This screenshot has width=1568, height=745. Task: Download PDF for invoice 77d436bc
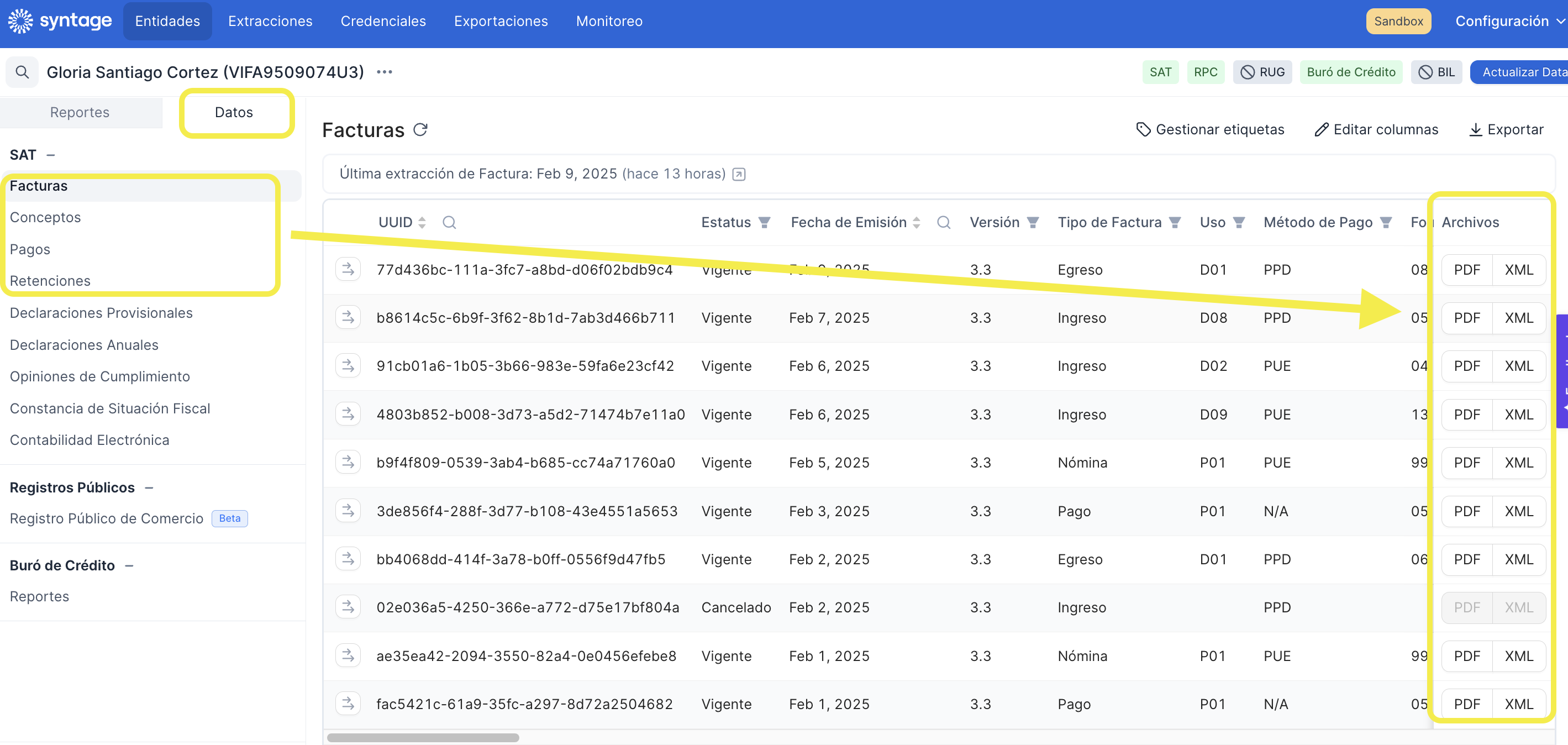click(x=1467, y=270)
